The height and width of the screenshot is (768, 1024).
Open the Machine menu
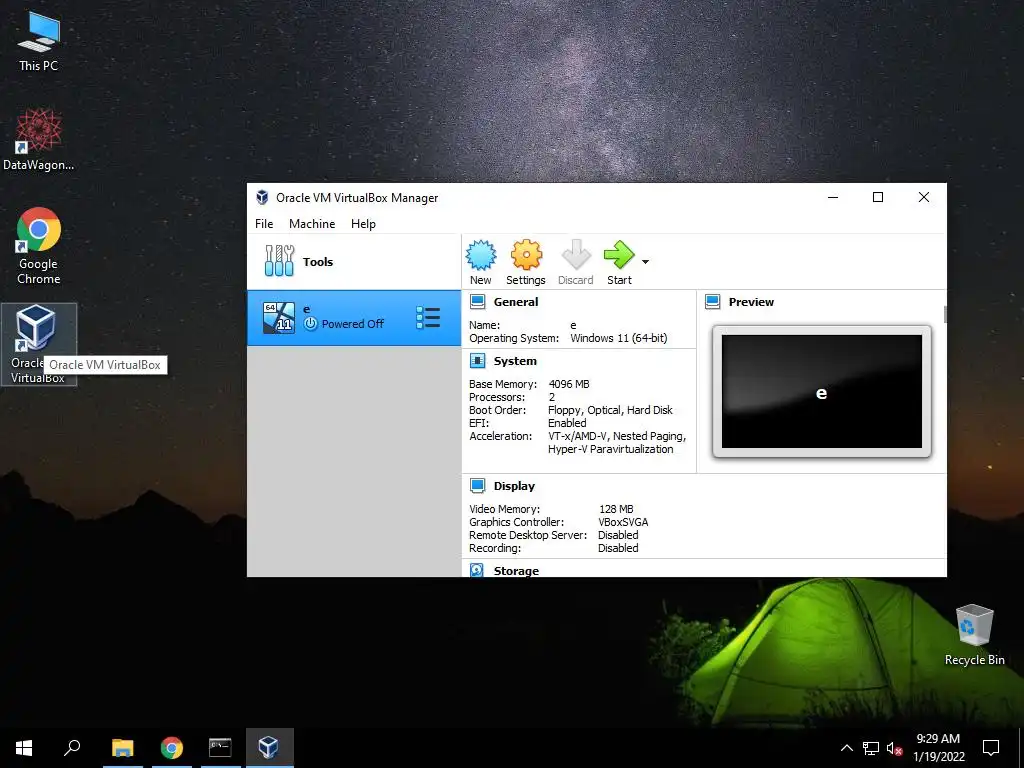click(312, 223)
